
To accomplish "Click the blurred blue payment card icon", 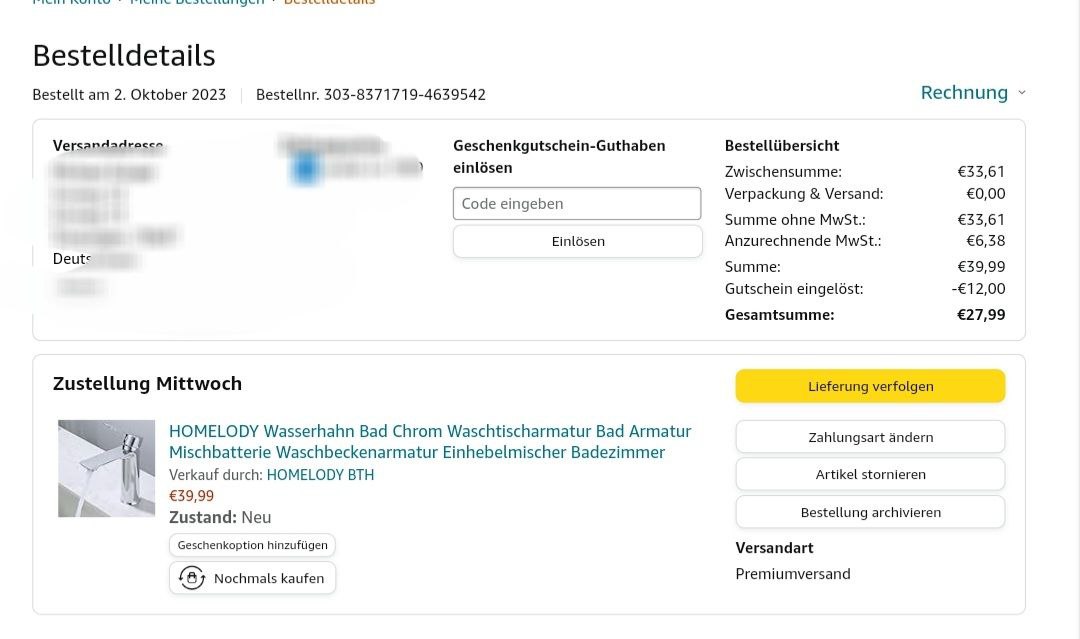I will pos(305,169).
